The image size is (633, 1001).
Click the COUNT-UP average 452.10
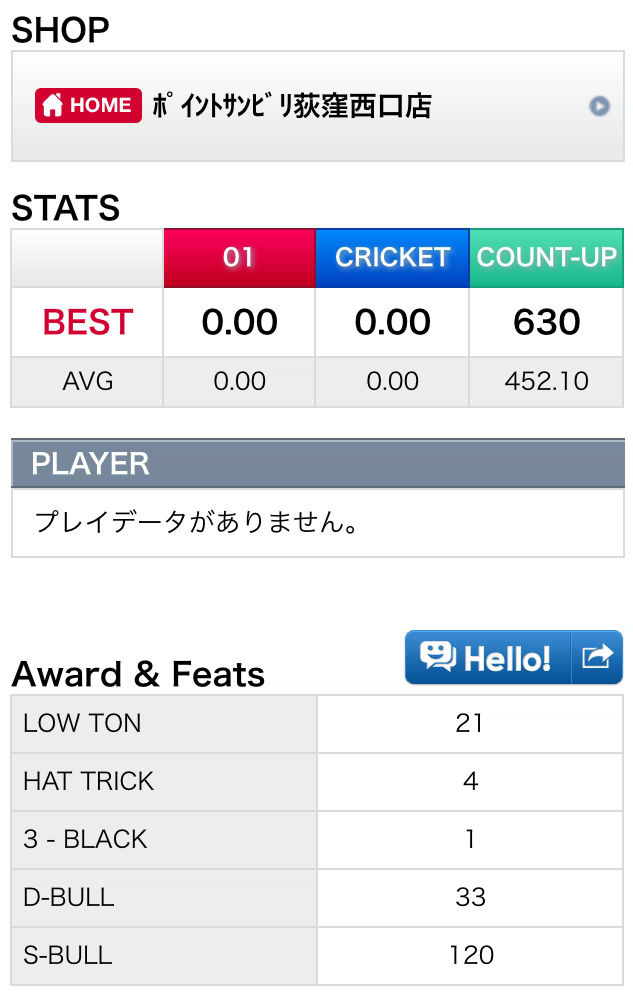pos(546,381)
